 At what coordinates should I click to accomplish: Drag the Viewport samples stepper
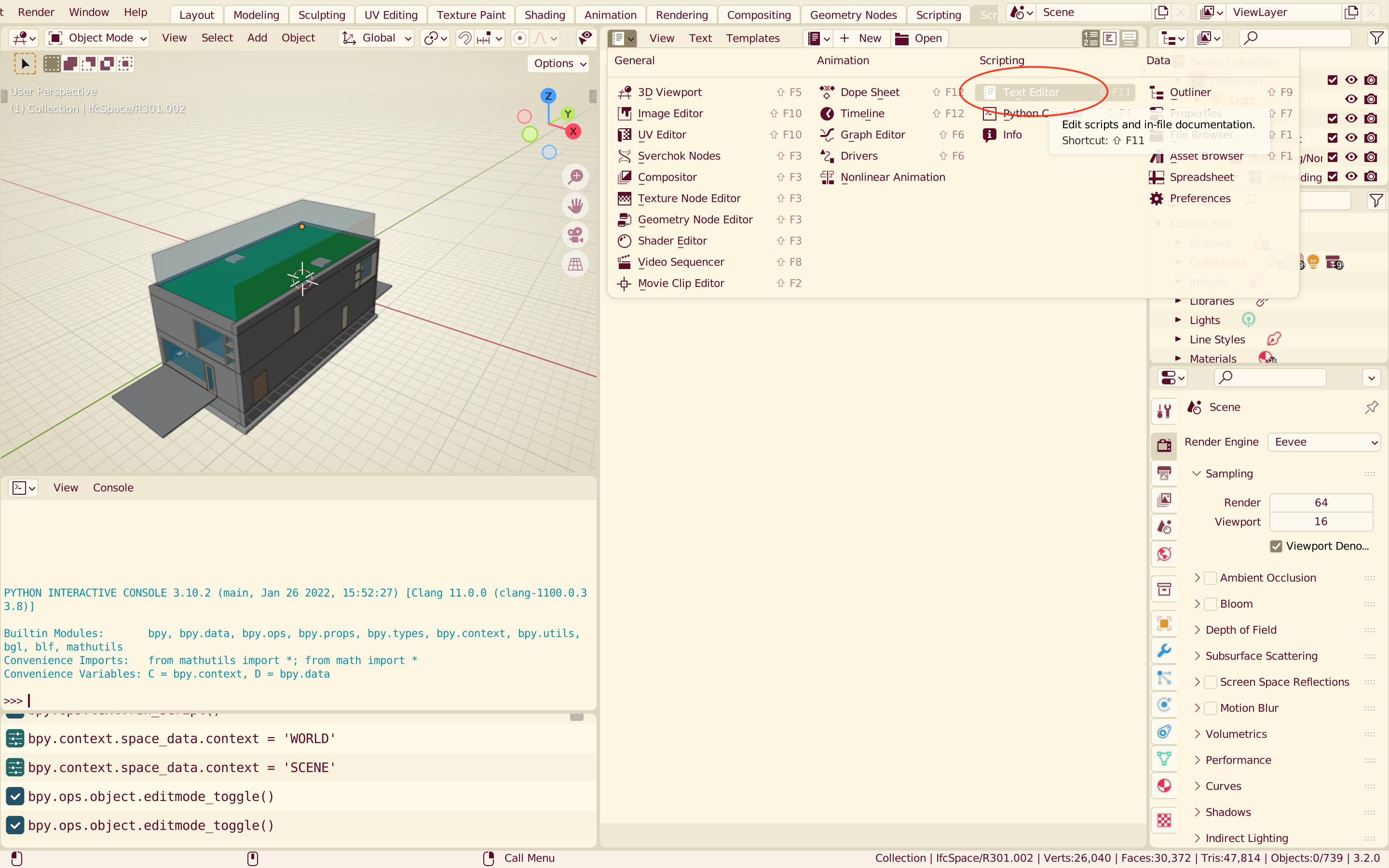(x=1322, y=521)
